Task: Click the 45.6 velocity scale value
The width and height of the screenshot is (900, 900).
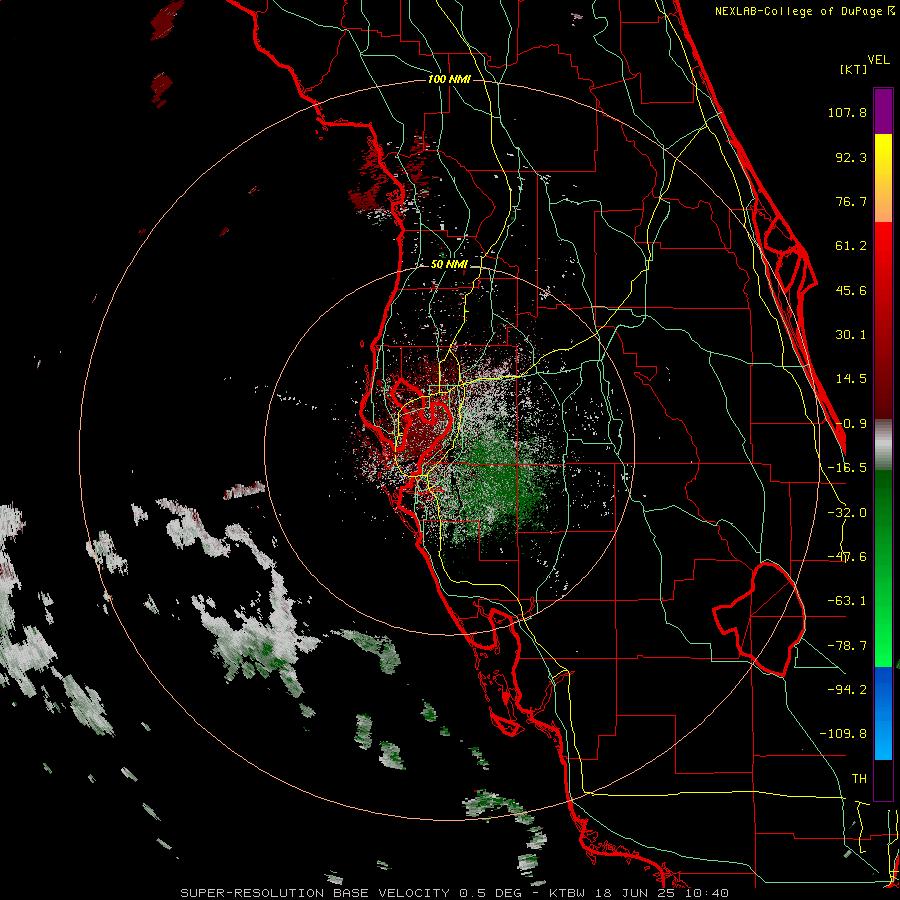Action: click(851, 290)
